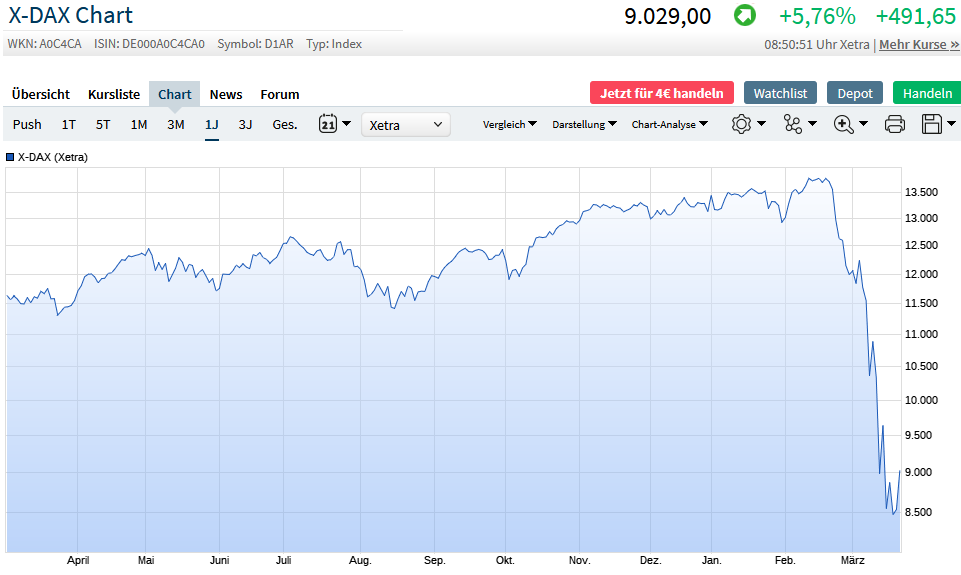Click the Nov. month label
The width and height of the screenshot is (961, 575).
tap(579, 560)
